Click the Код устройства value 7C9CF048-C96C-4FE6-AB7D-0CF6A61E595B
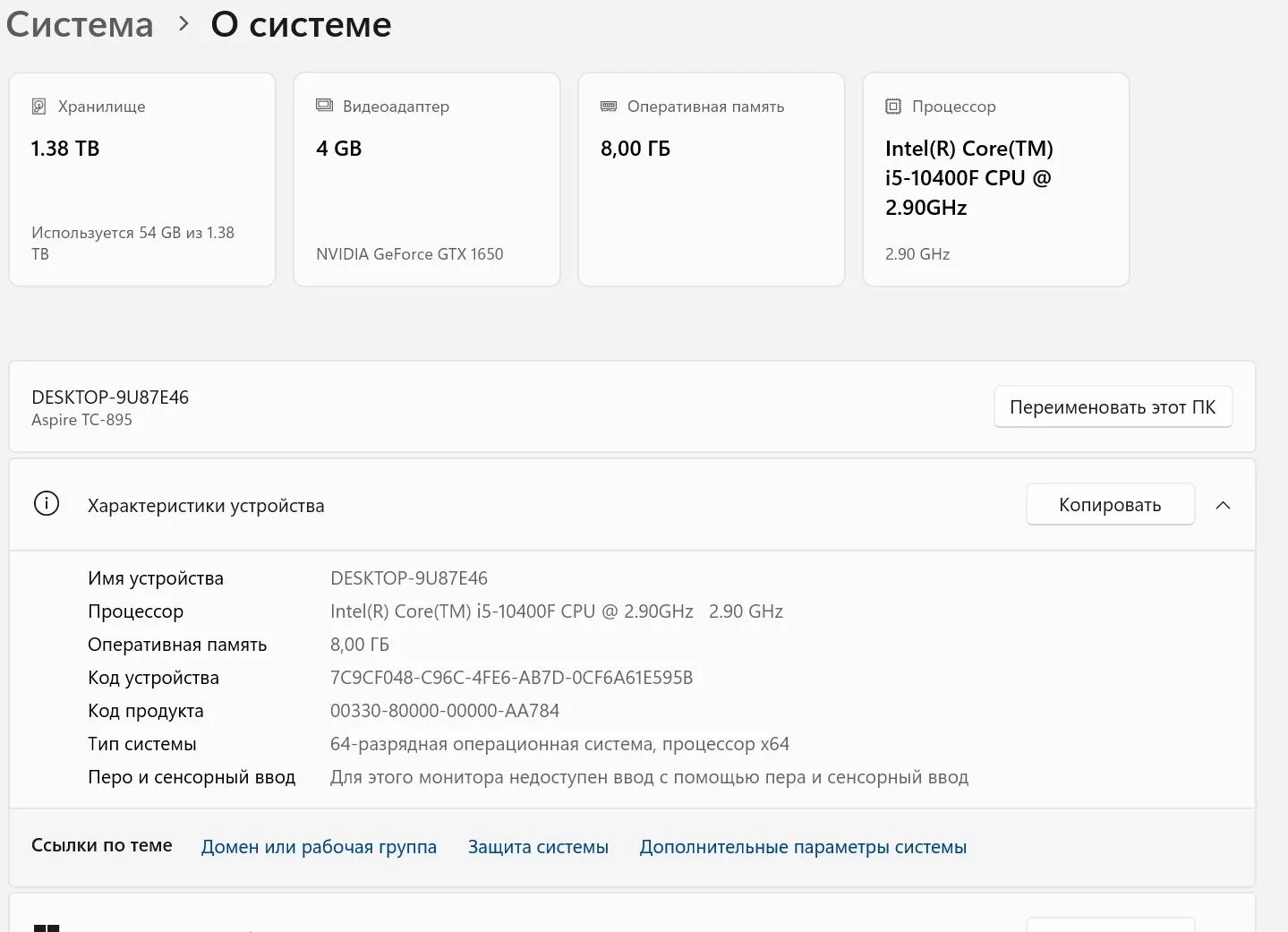The height and width of the screenshot is (932, 1288). (512, 678)
